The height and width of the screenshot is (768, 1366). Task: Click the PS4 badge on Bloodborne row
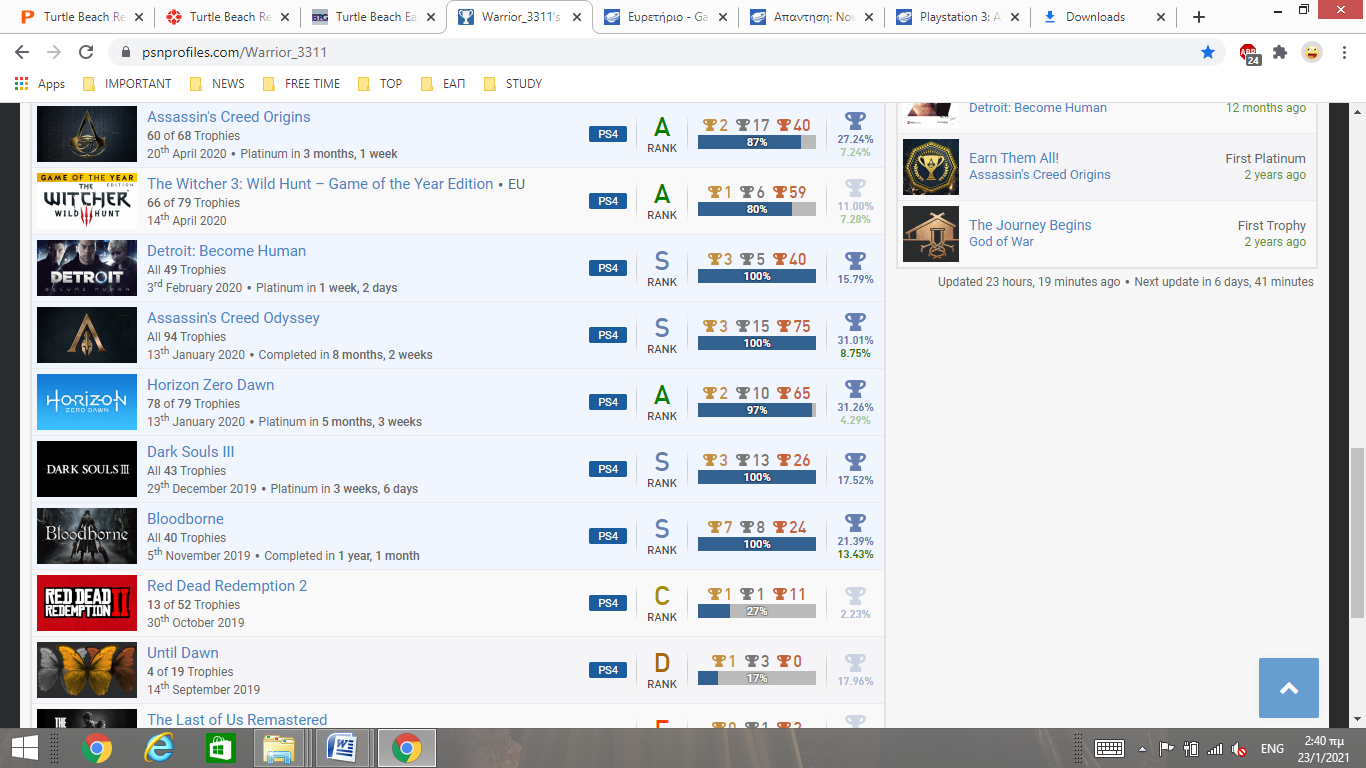608,536
